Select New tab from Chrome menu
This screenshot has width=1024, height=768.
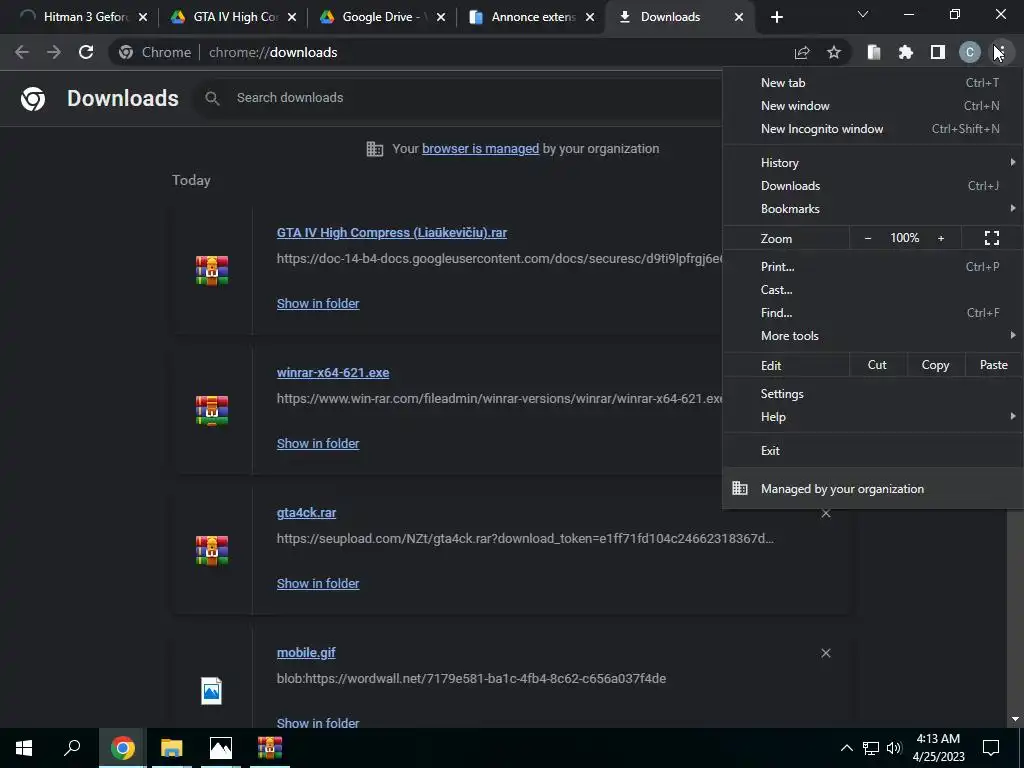point(873,83)
